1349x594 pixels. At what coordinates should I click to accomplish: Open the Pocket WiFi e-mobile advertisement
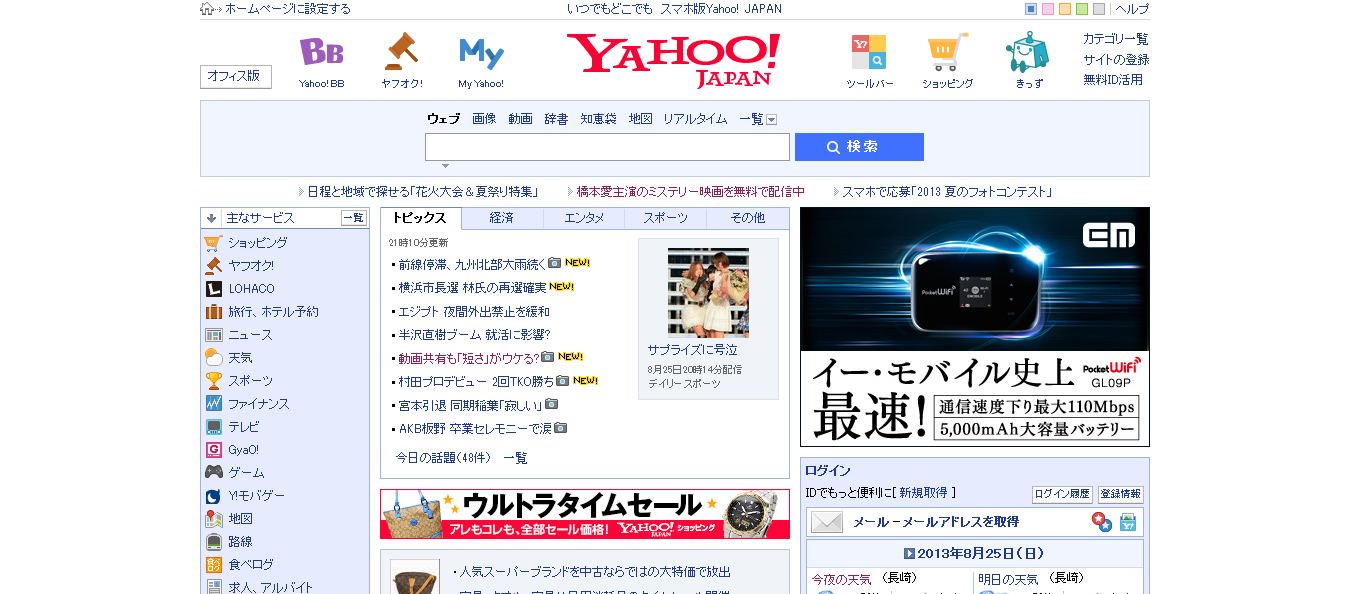[975, 326]
